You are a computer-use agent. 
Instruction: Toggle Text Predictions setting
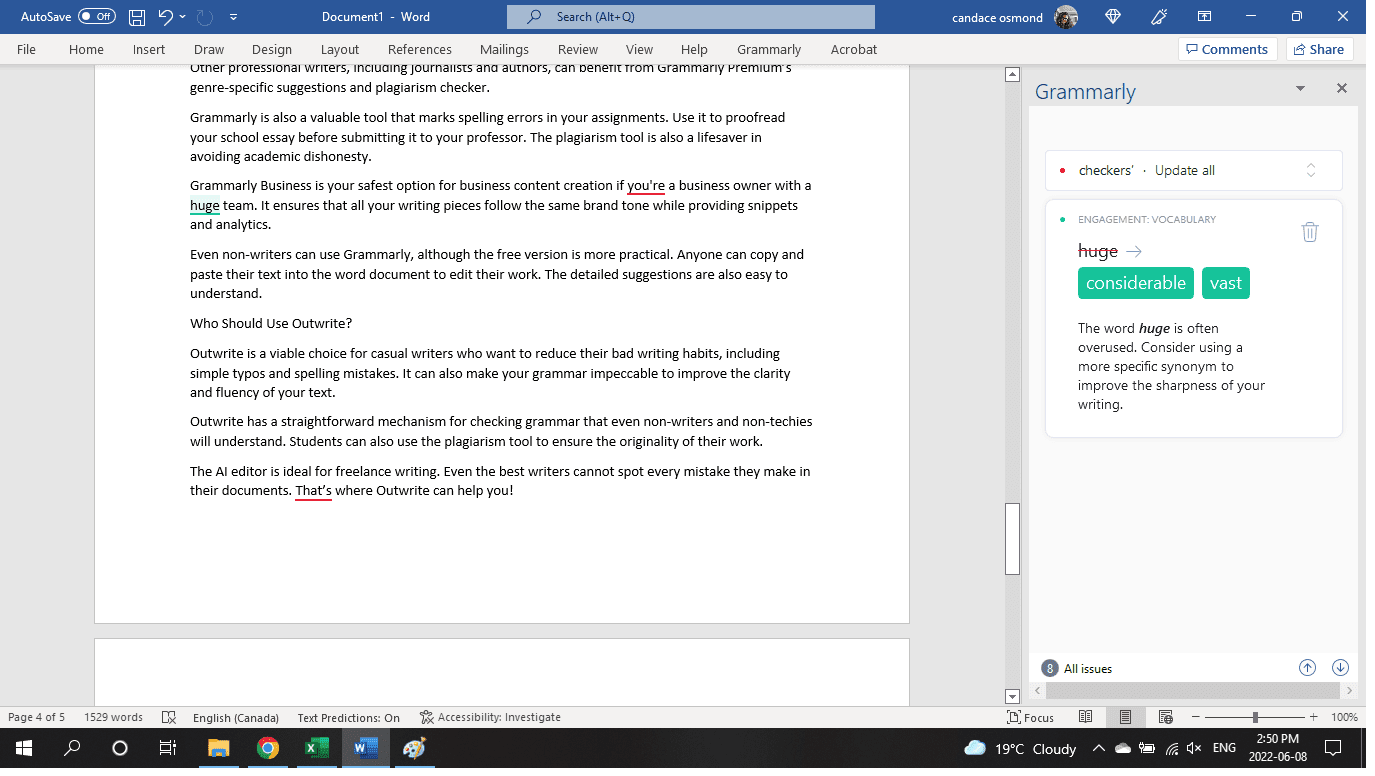tap(348, 717)
